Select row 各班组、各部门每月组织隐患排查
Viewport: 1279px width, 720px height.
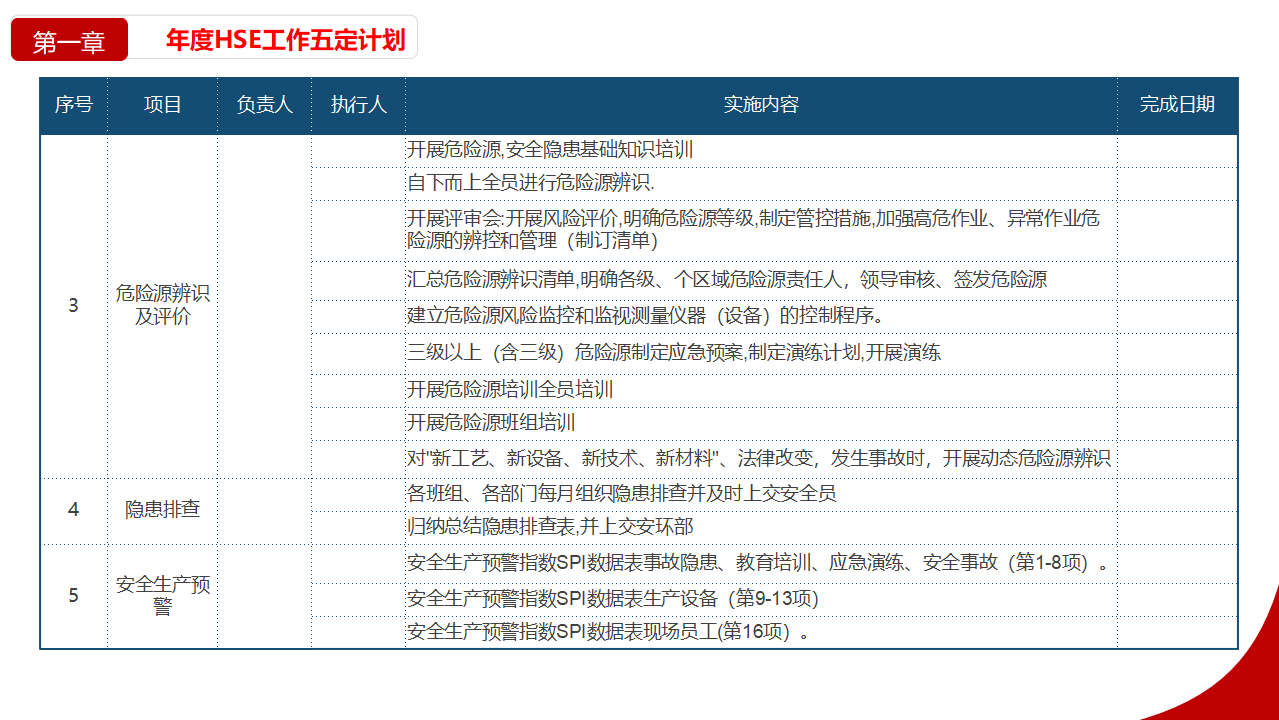[761, 493]
